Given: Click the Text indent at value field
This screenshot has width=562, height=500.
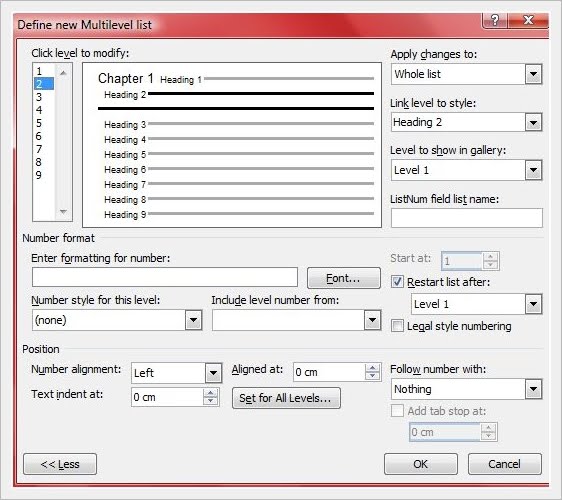Looking at the screenshot, I should [x=167, y=397].
